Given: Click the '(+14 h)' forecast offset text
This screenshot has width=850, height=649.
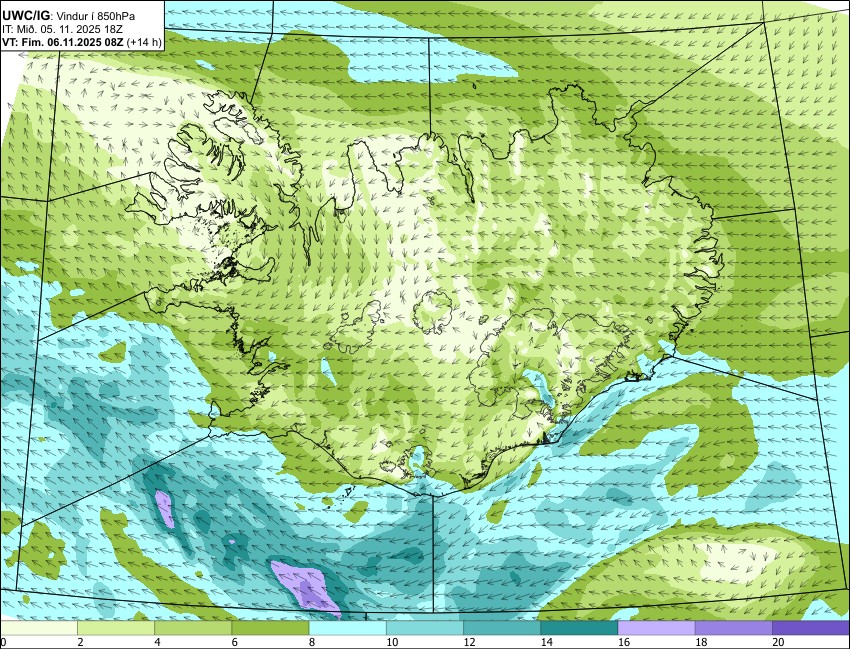Looking at the screenshot, I should coord(144,43).
